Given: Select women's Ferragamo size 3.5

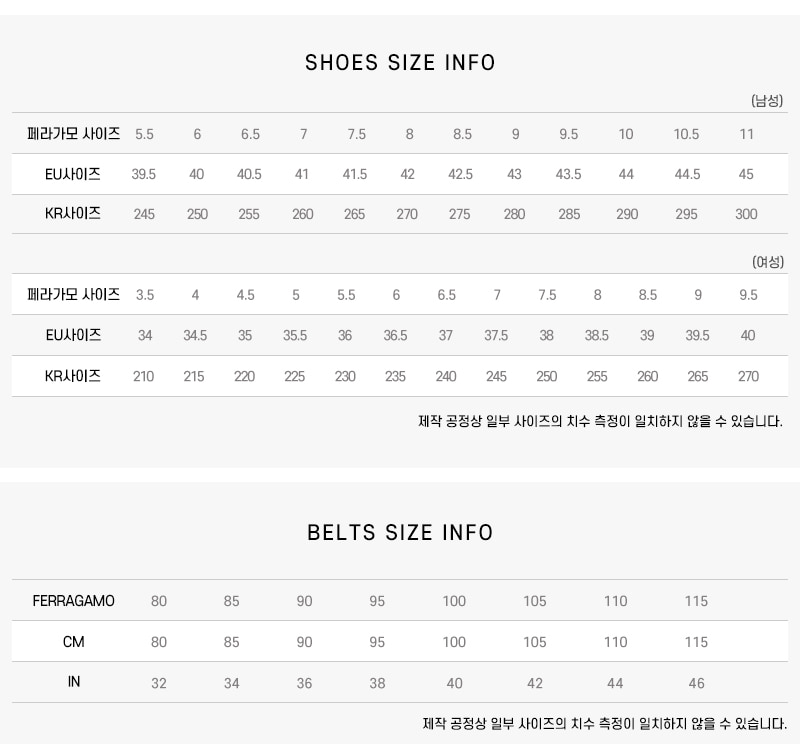Looking at the screenshot, I should click(x=145, y=295).
